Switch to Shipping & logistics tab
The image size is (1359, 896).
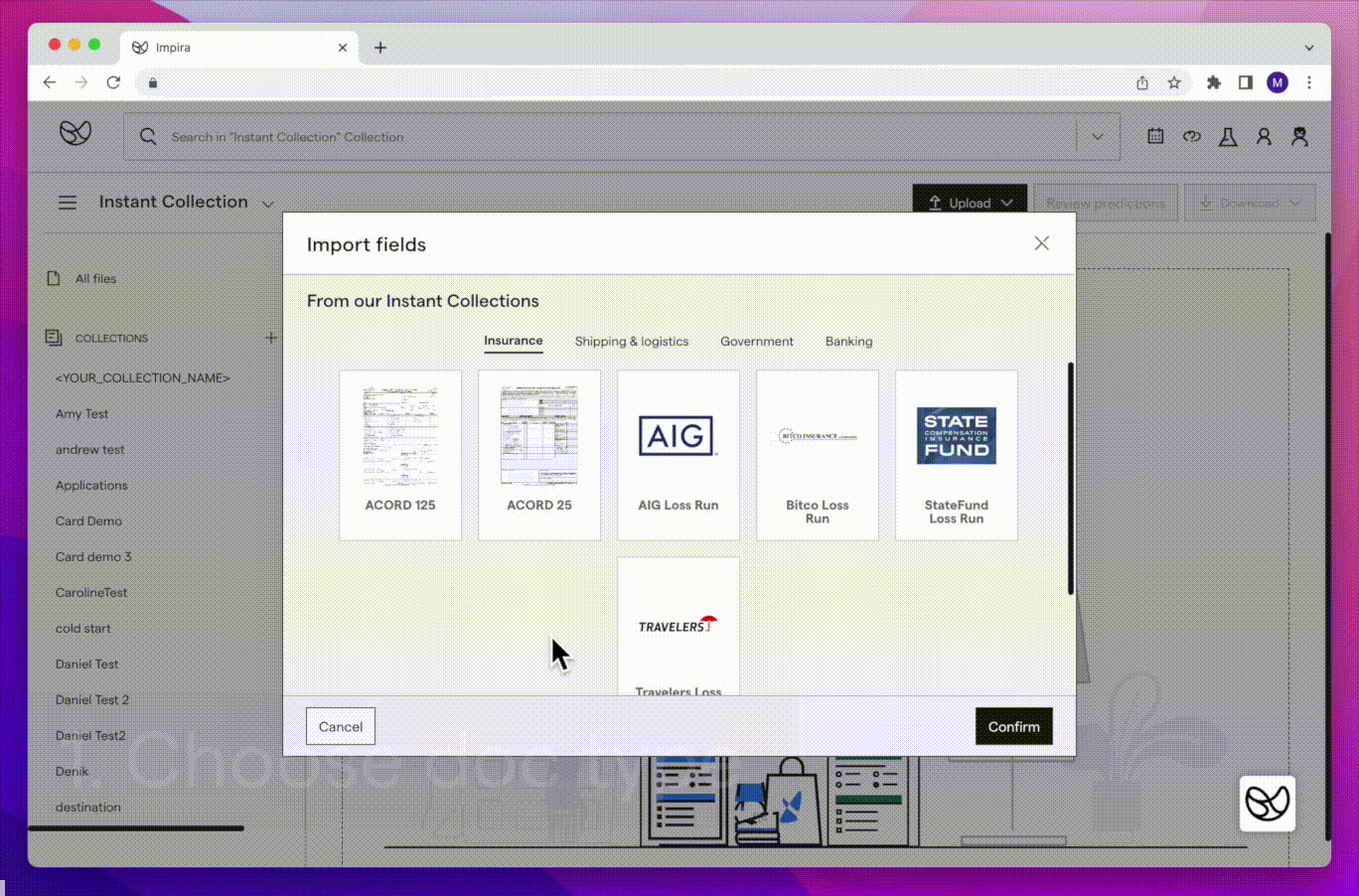click(x=632, y=341)
